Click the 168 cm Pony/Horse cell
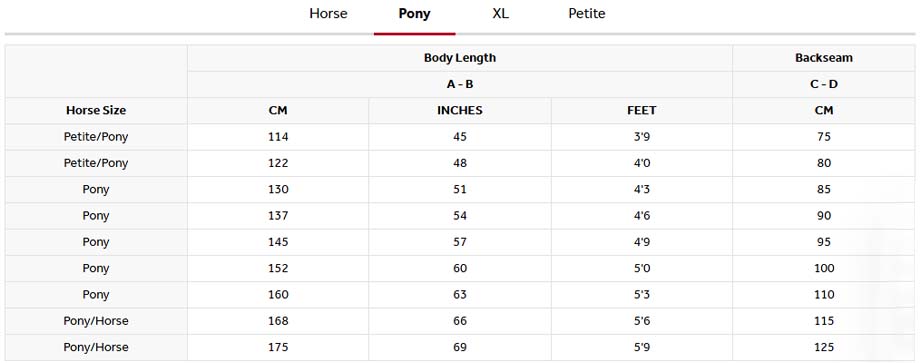 278,321
